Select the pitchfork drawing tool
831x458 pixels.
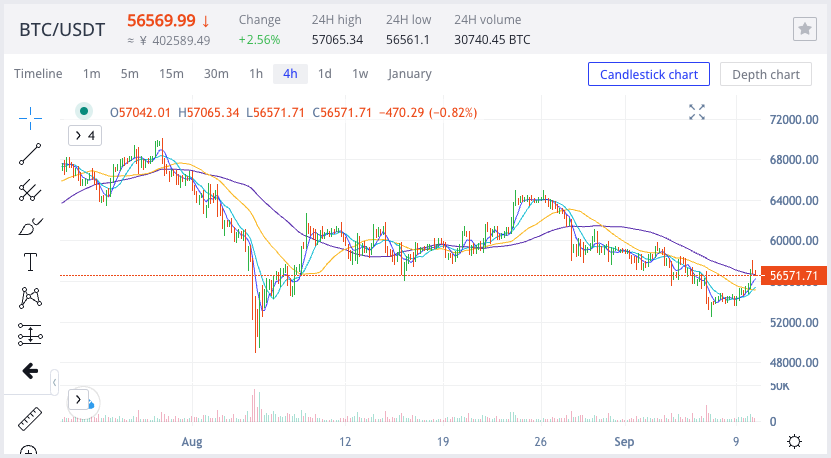point(30,190)
